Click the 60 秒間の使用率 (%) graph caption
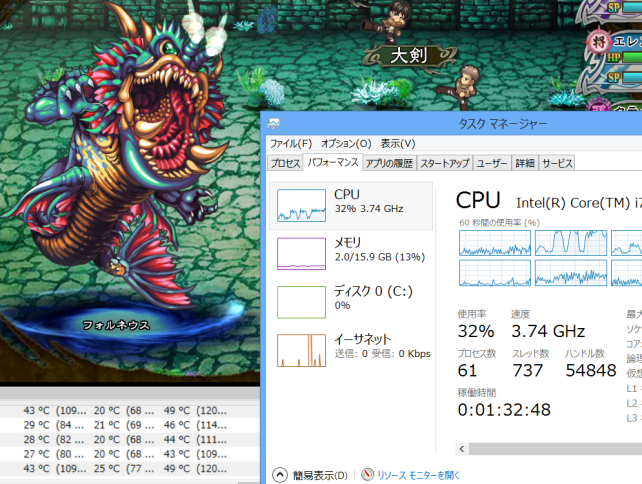Image resolution: width=642 pixels, height=484 pixels. click(500, 223)
